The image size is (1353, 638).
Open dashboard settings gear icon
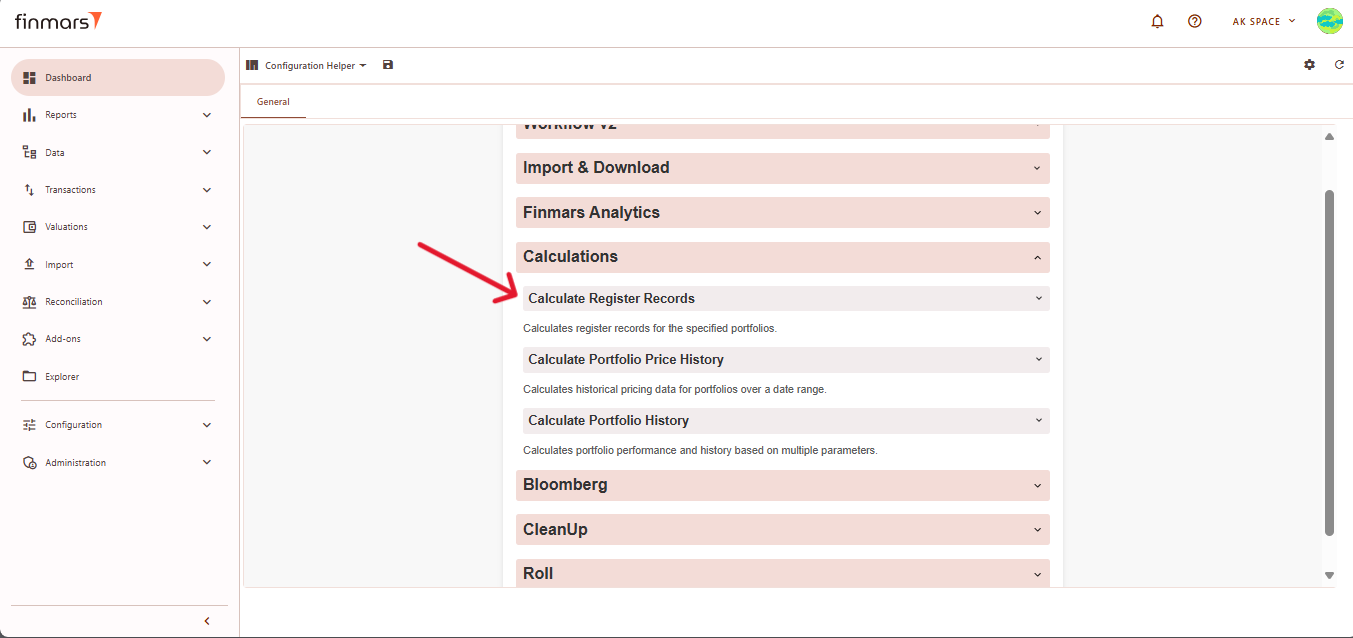pos(1309,65)
